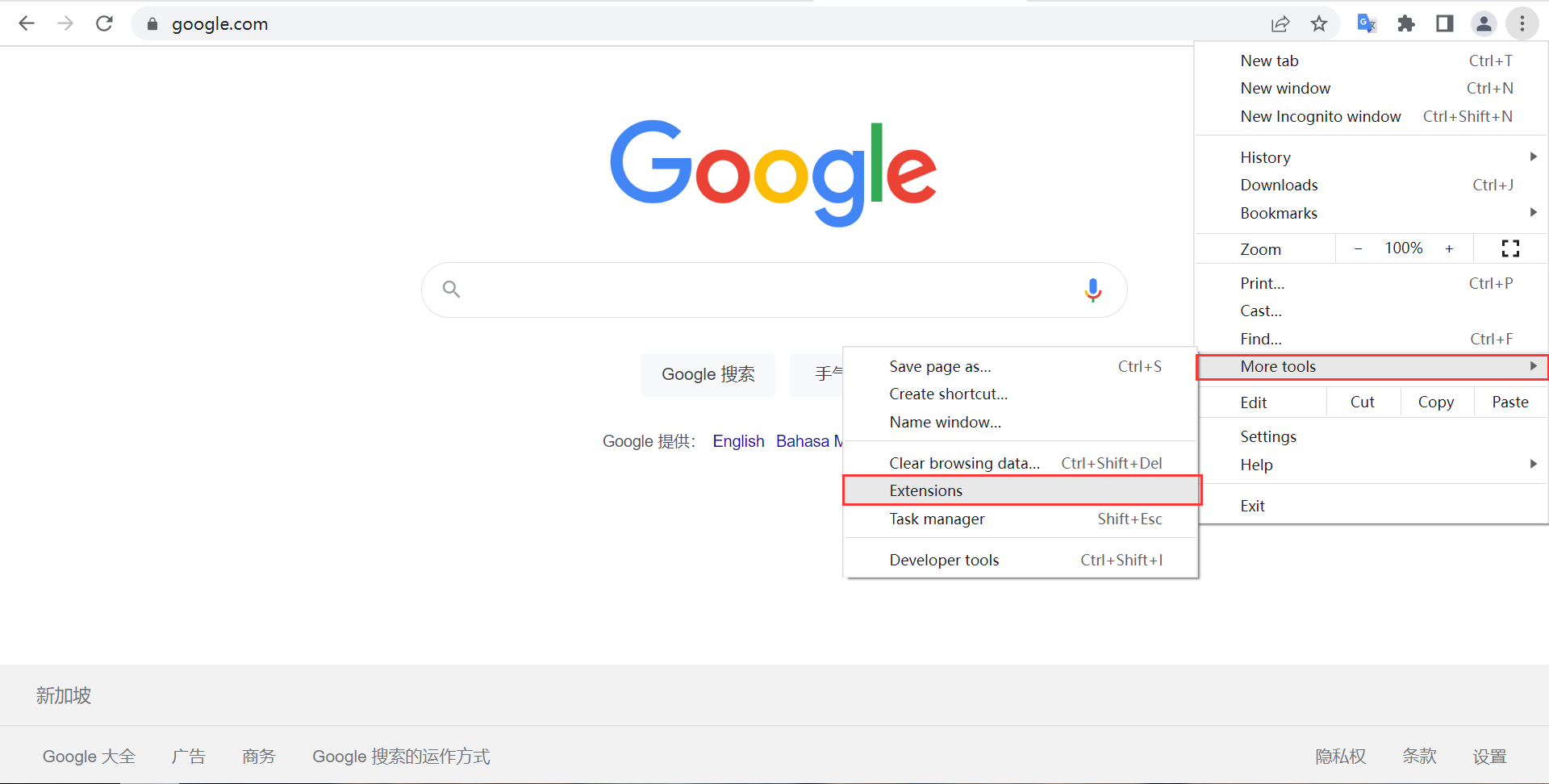
Task: Open the 商务 footer link
Action: (x=259, y=757)
